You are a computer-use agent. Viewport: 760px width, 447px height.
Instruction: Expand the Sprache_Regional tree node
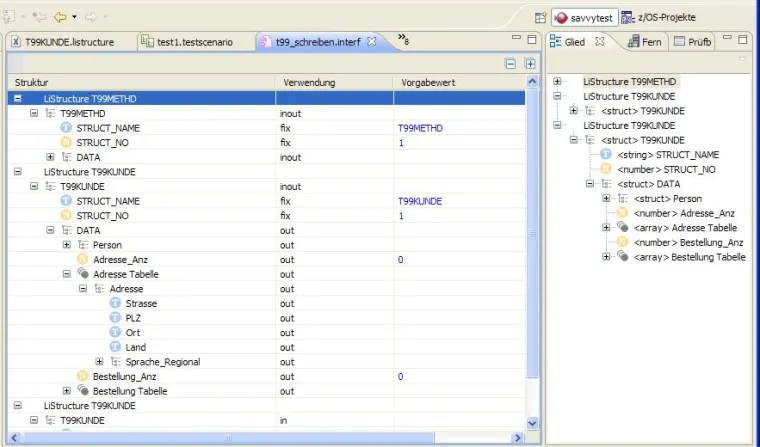pos(99,361)
